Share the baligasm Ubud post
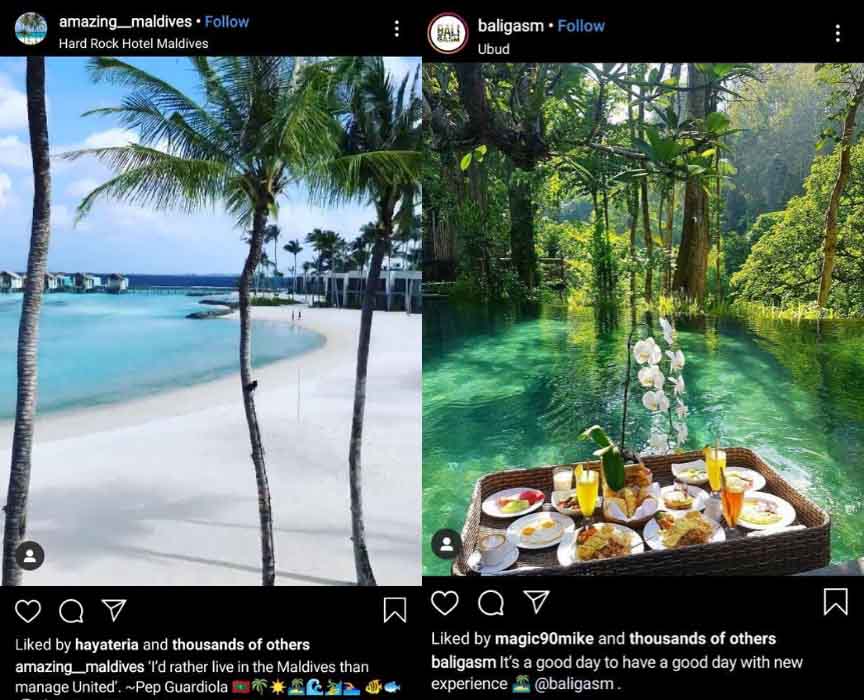This screenshot has width=864, height=700. (537, 602)
